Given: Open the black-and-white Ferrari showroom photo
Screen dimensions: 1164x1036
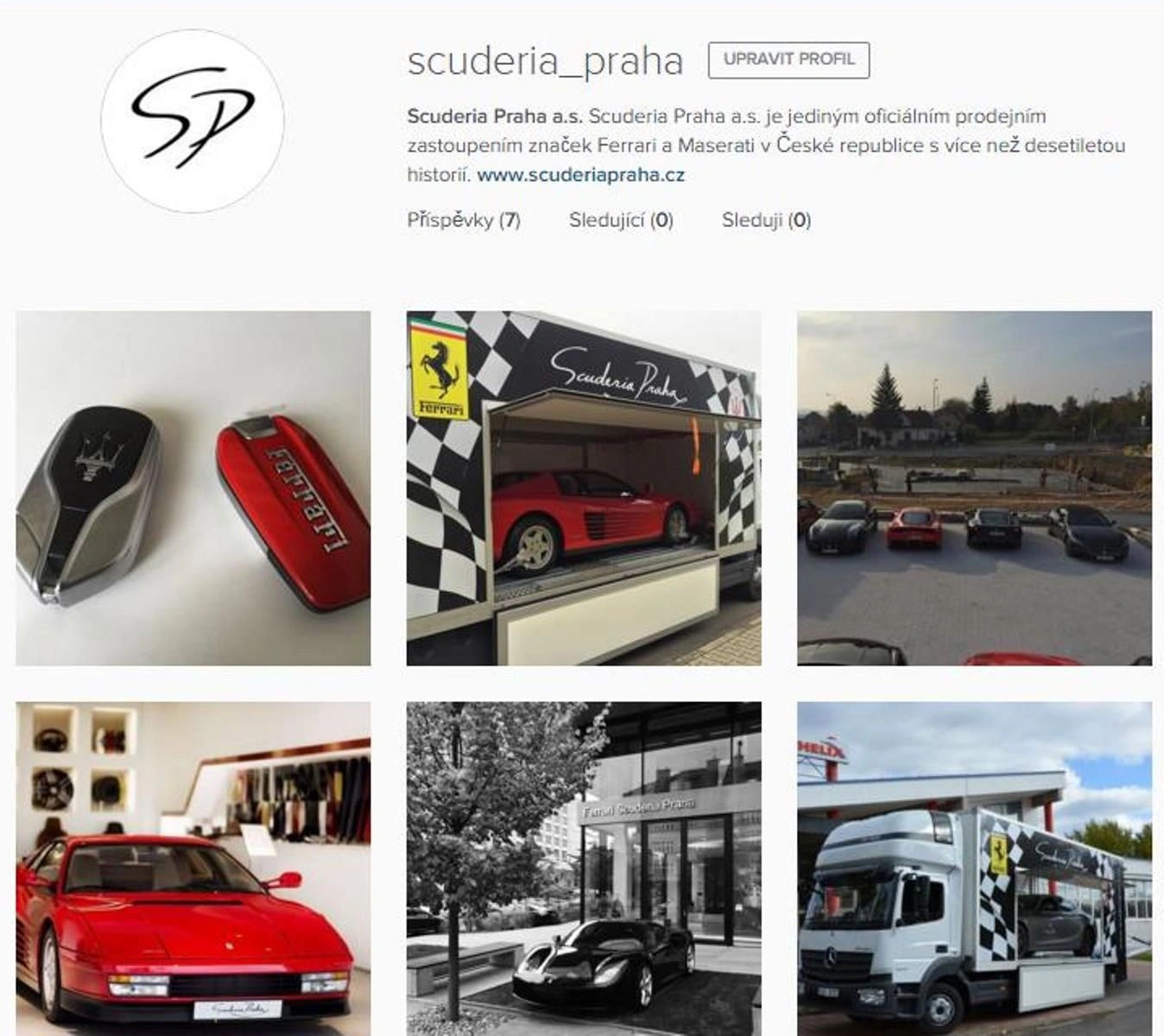Looking at the screenshot, I should click(x=584, y=869).
